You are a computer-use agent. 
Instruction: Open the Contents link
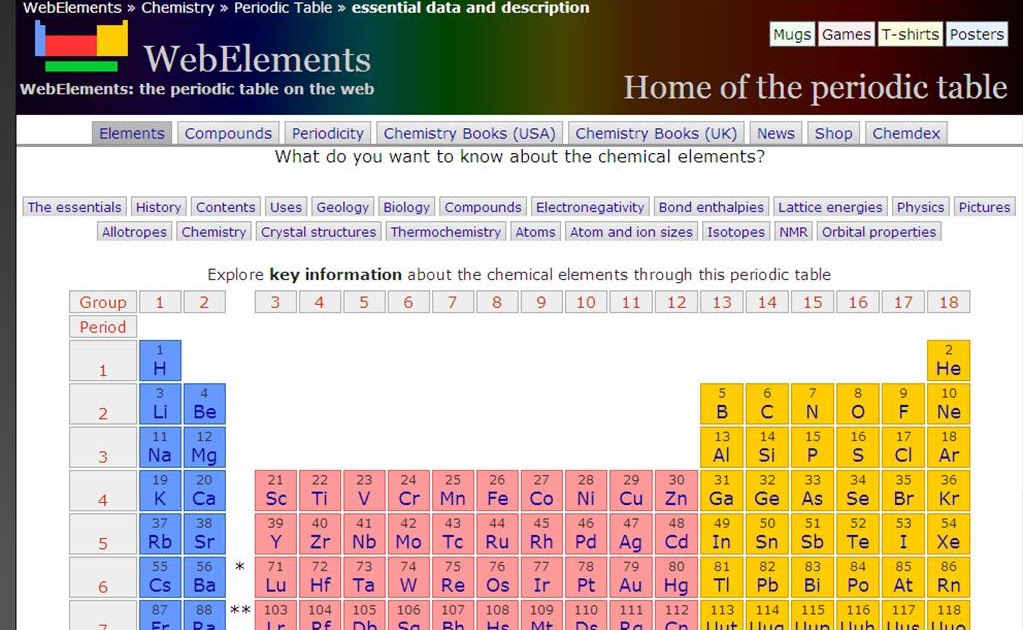click(x=226, y=207)
